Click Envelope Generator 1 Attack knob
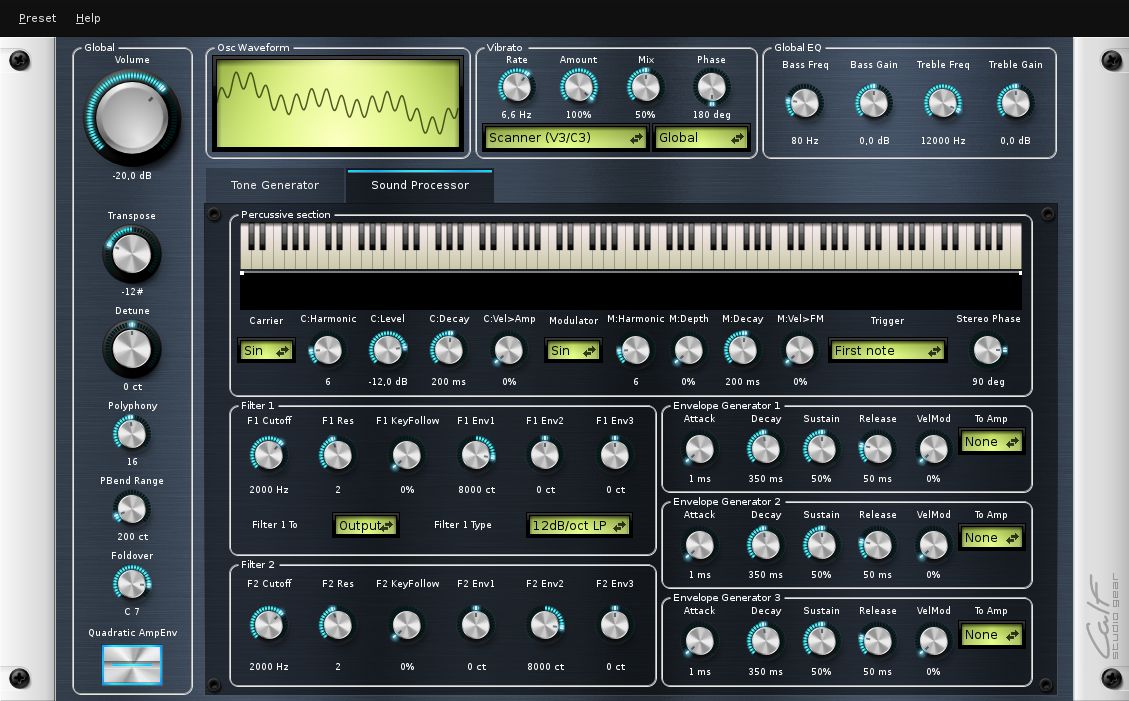Image resolution: width=1129 pixels, height=701 pixels. 699,449
